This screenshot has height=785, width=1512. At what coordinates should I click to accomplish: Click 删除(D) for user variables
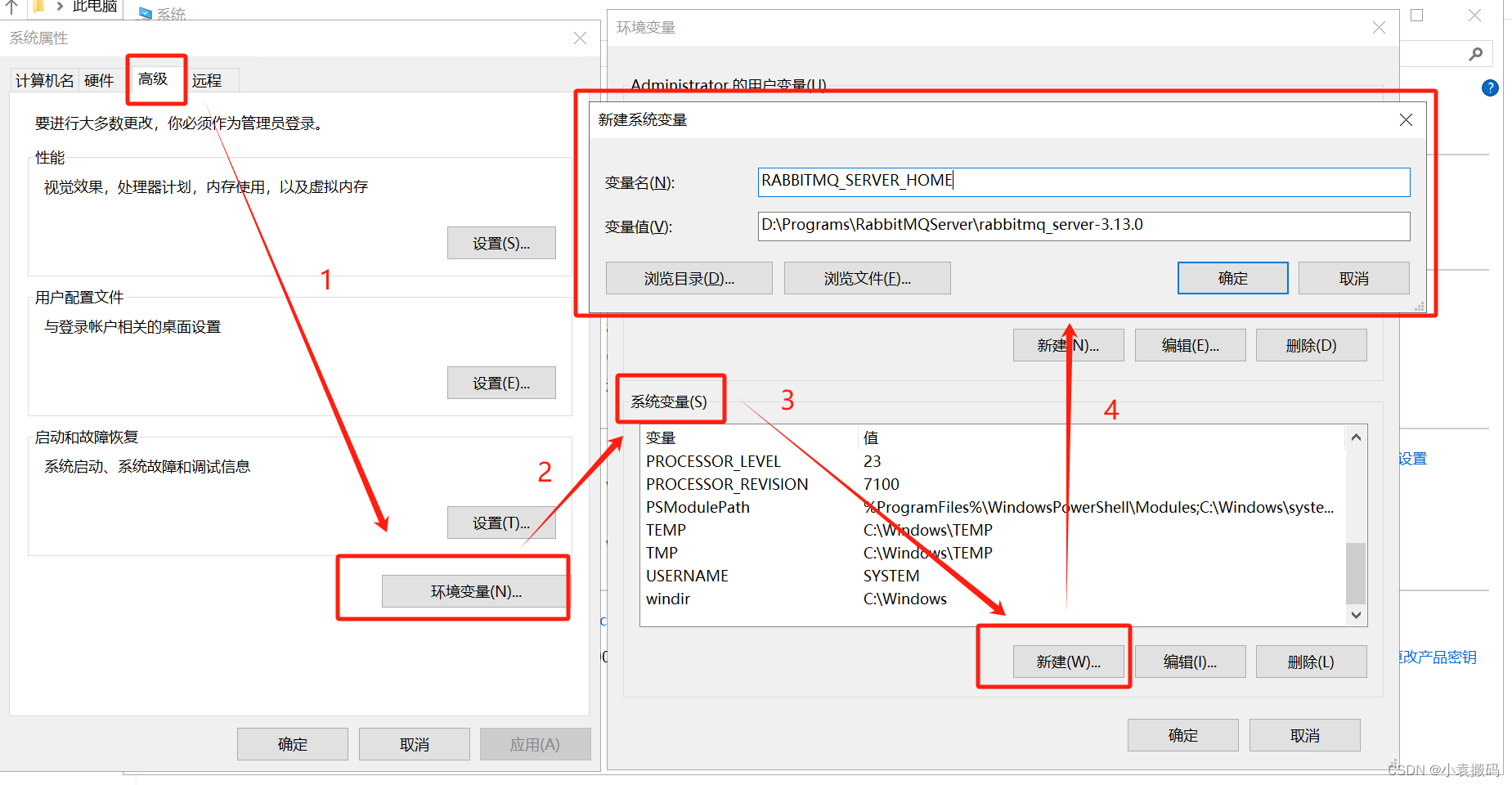click(x=1311, y=345)
